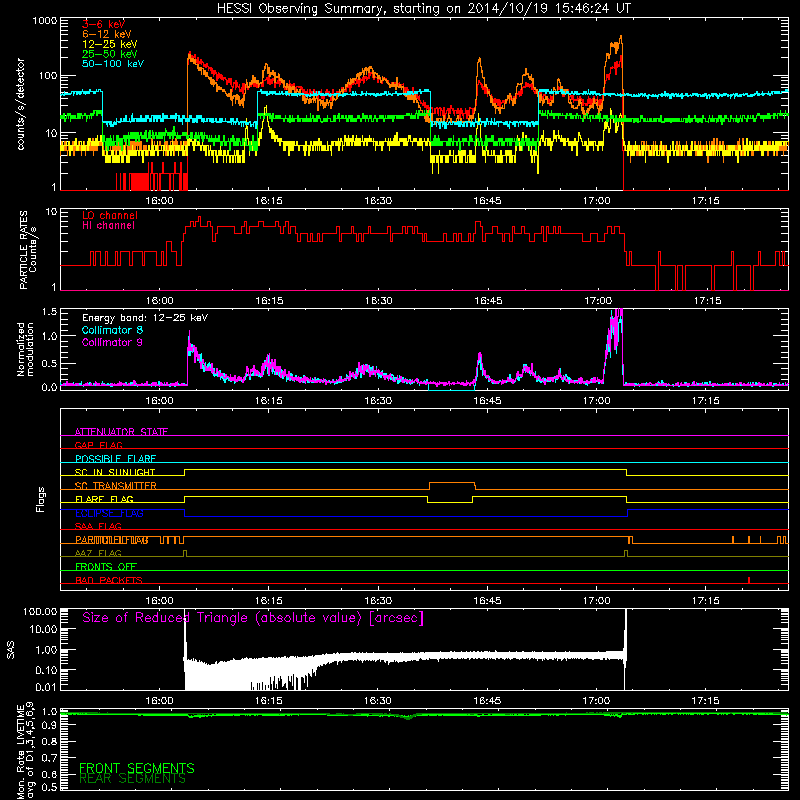Click the 'REAR SEGMENTS' legend label

[x=132, y=779]
